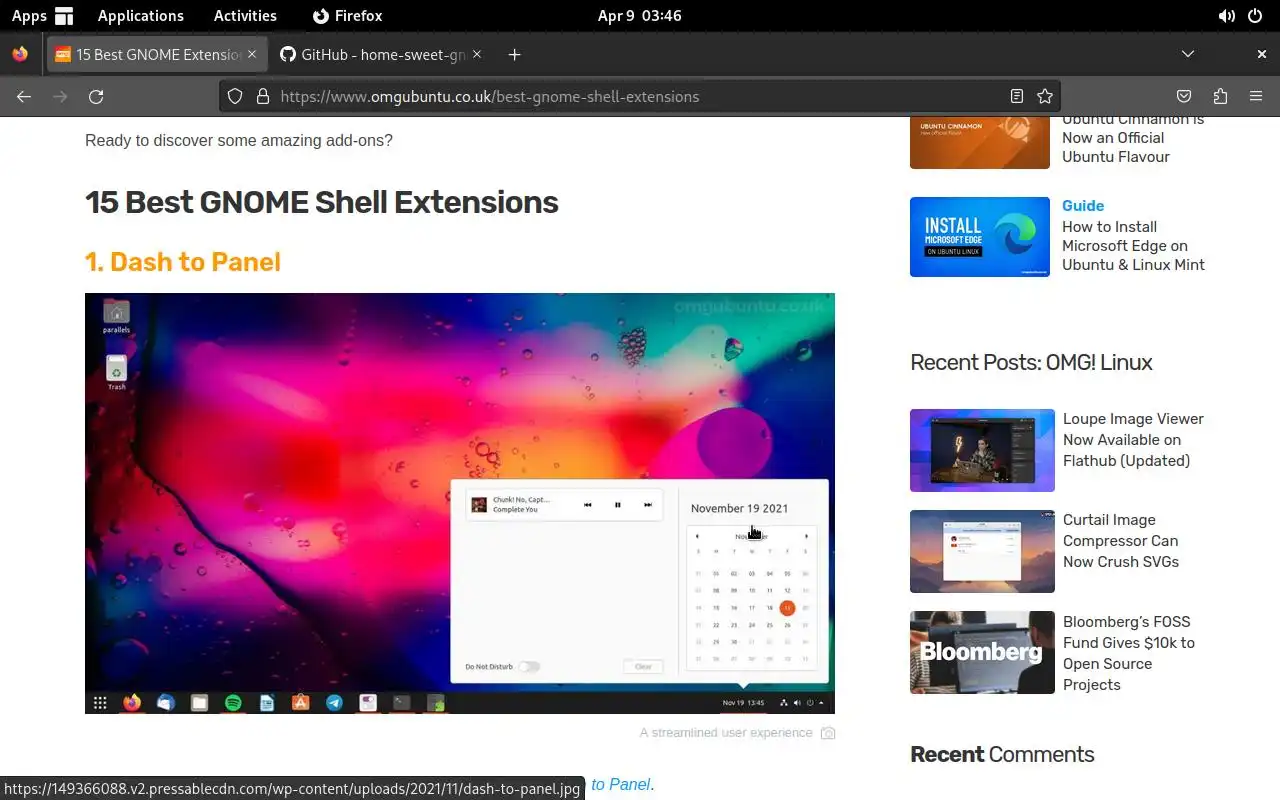Open the 1. Dash to Panel heading link
The height and width of the screenshot is (800, 1280).
[x=183, y=262]
